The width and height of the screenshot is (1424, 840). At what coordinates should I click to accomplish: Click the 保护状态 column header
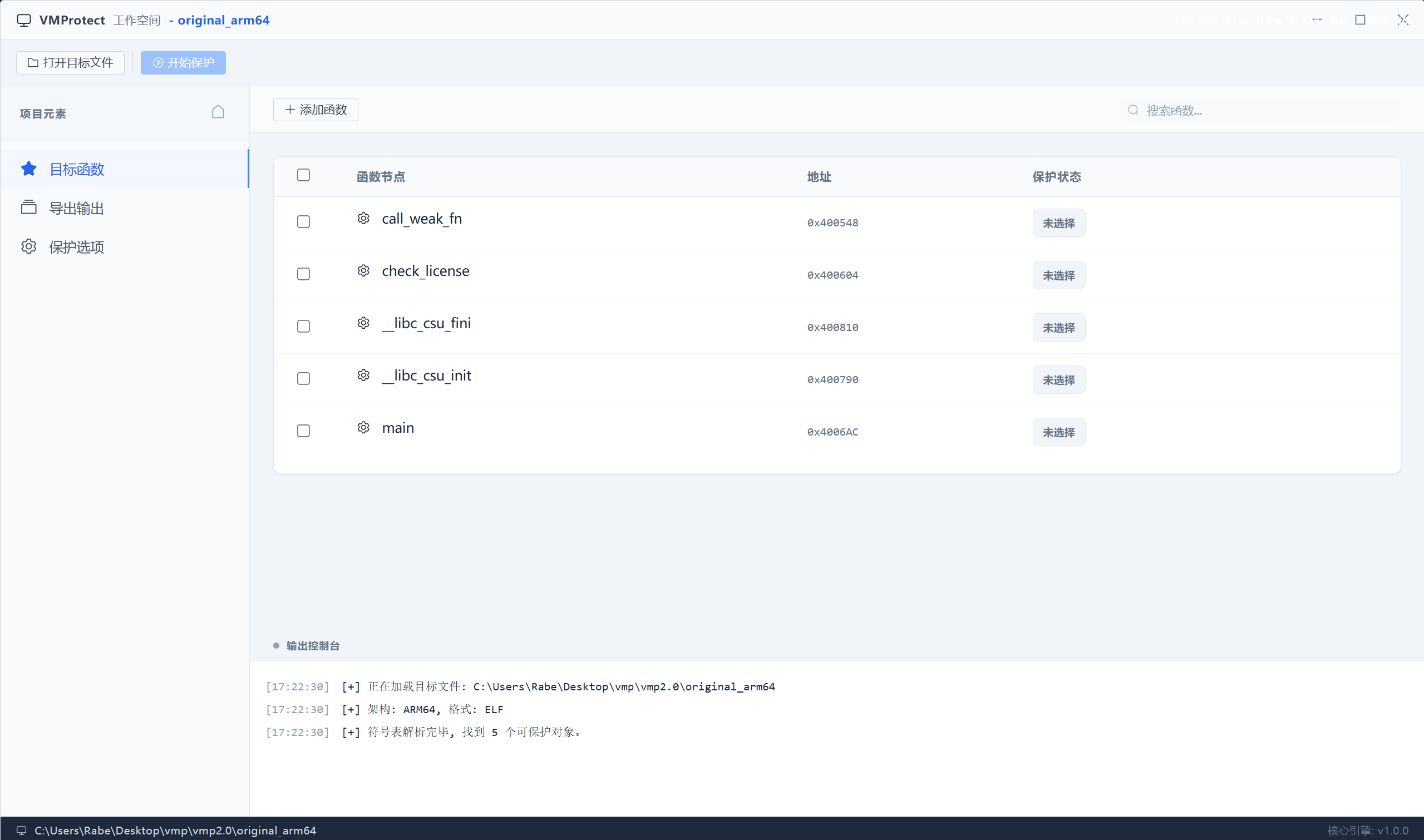click(1057, 176)
